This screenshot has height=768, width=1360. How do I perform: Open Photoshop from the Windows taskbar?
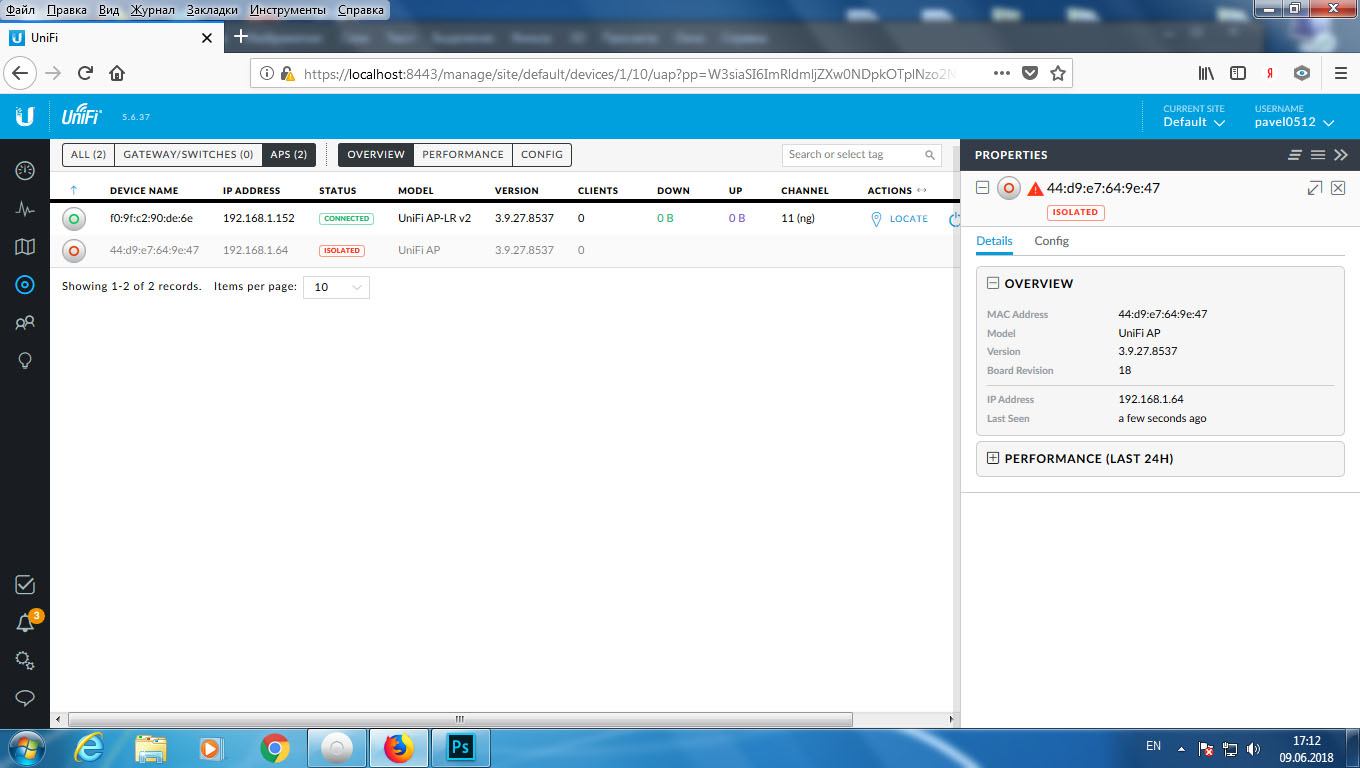(x=461, y=747)
